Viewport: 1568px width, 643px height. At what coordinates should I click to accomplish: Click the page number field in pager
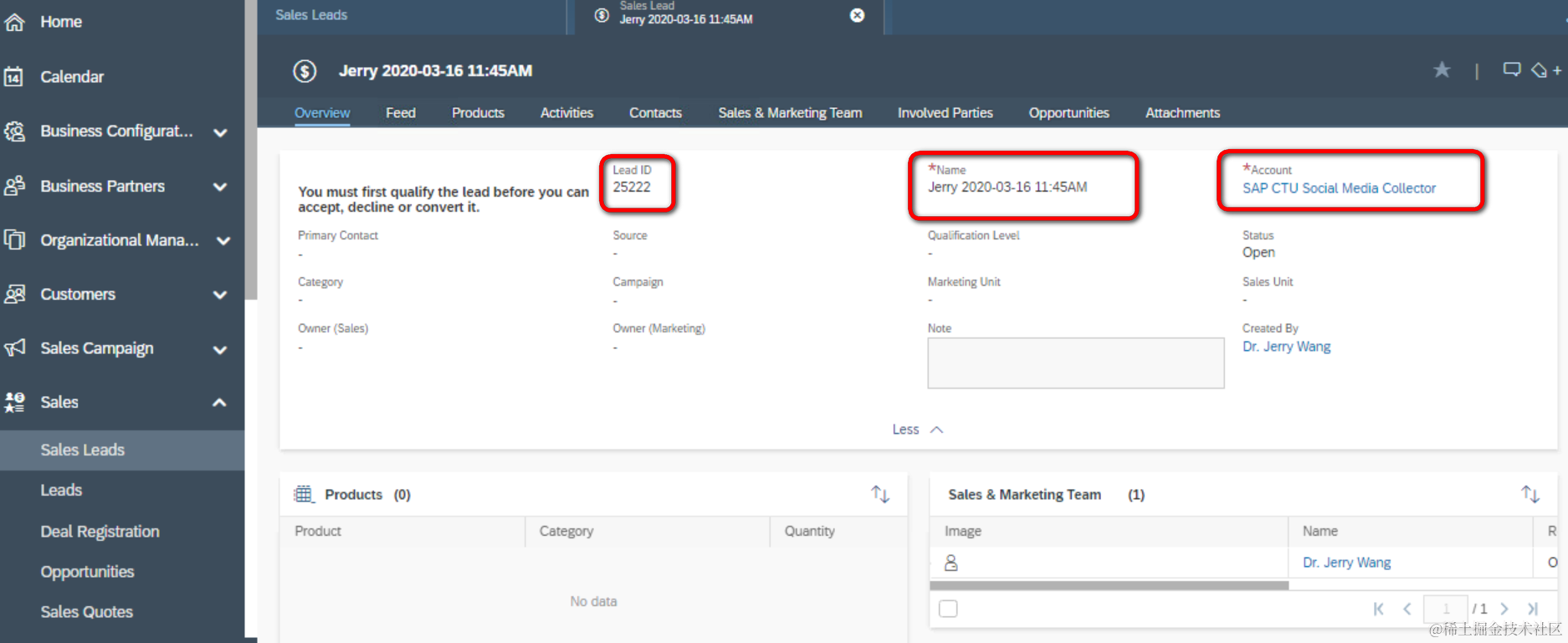(x=1445, y=609)
